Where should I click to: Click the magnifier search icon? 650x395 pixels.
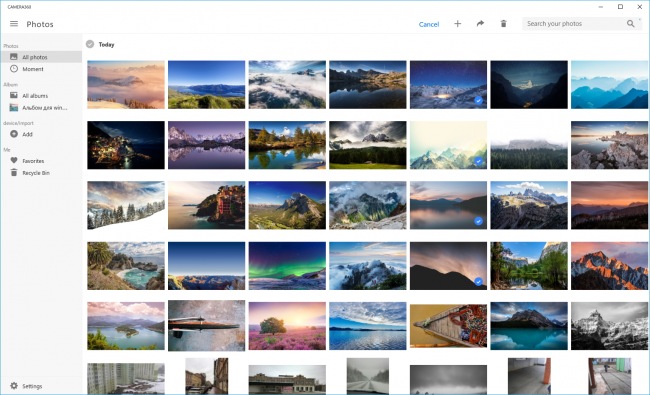coord(631,24)
